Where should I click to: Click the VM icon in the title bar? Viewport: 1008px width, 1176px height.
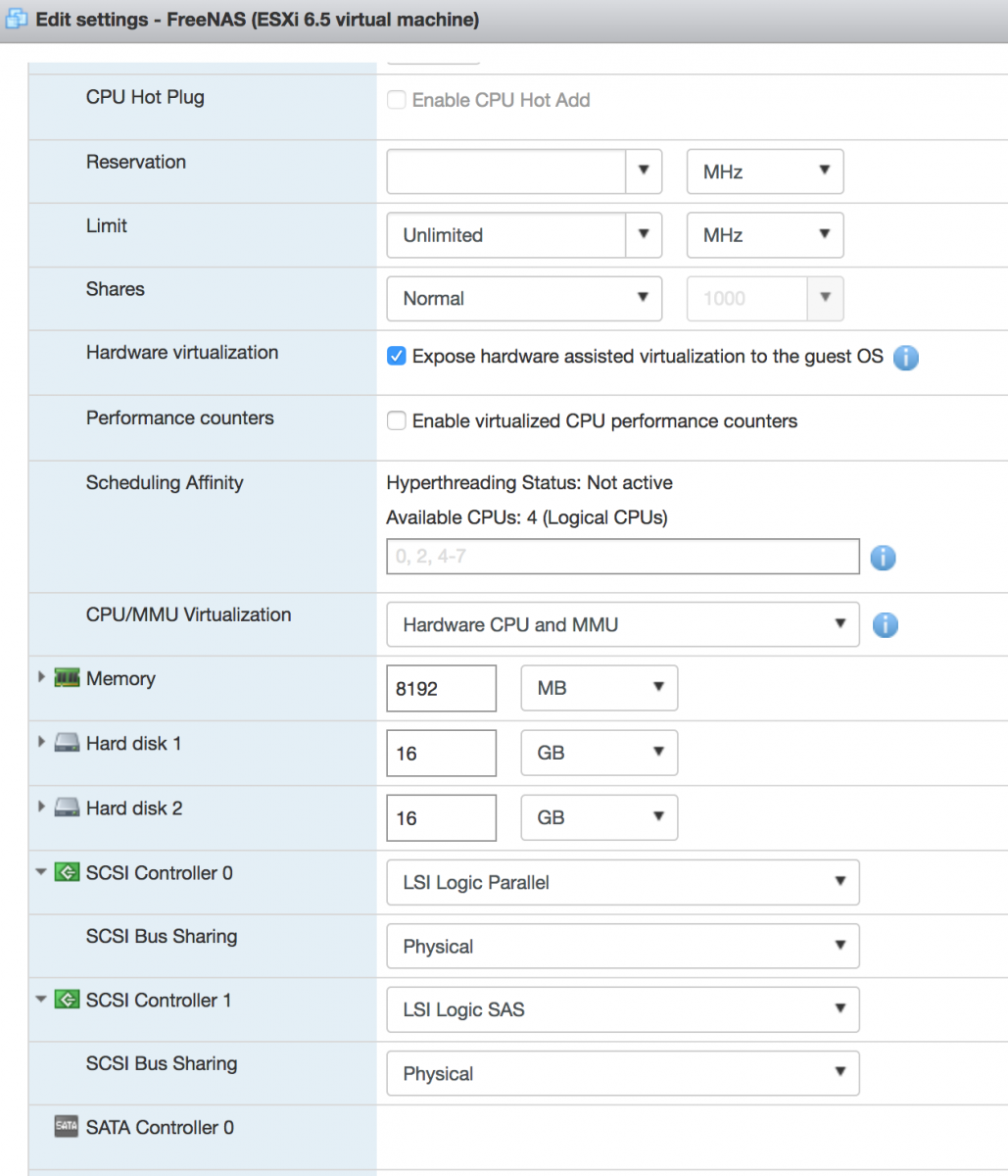[16, 19]
